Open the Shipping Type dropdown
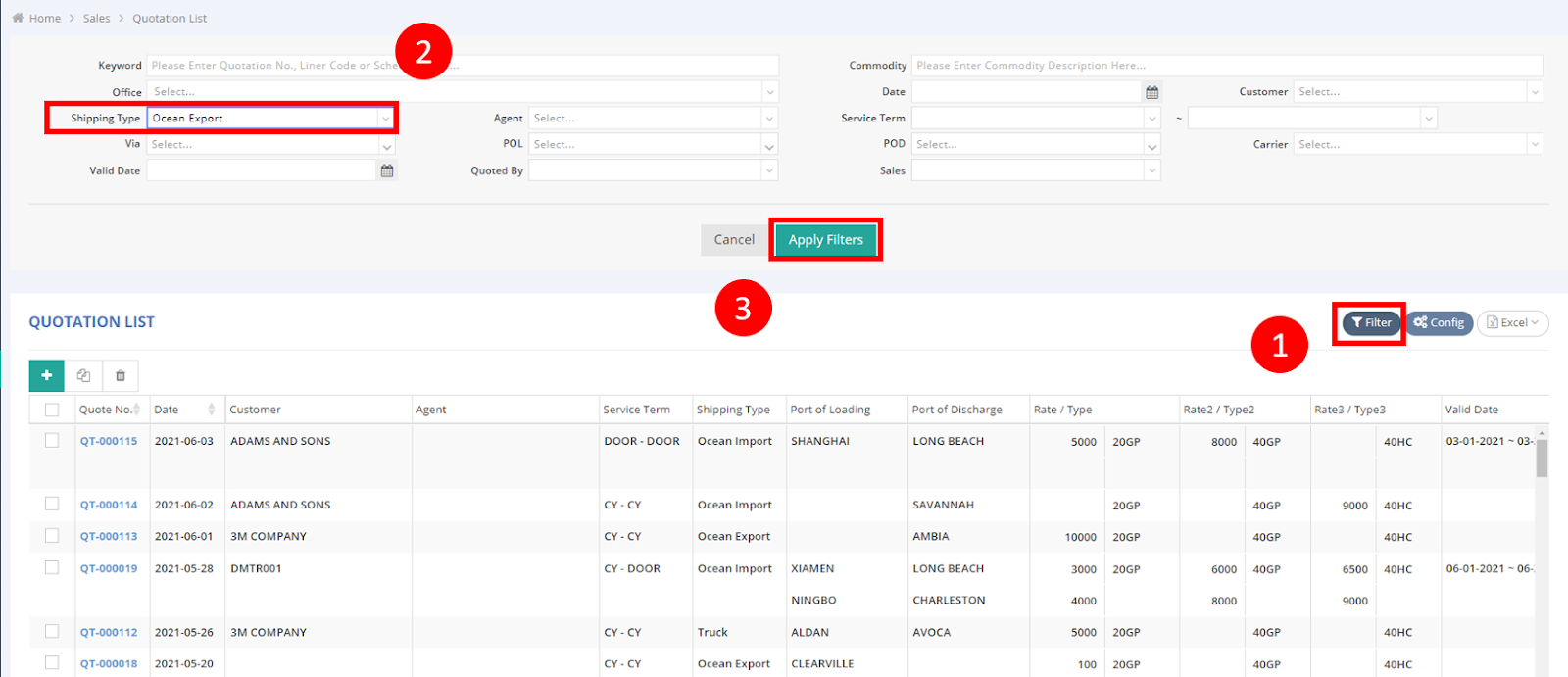 [385, 119]
